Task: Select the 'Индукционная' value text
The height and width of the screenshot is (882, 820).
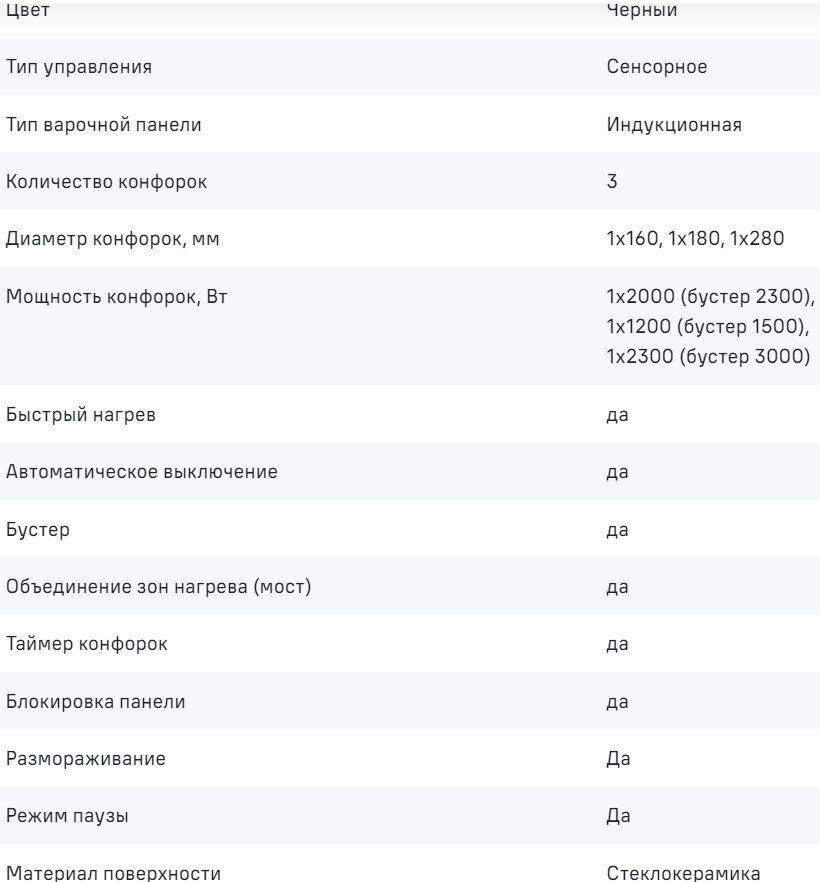Action: click(674, 125)
